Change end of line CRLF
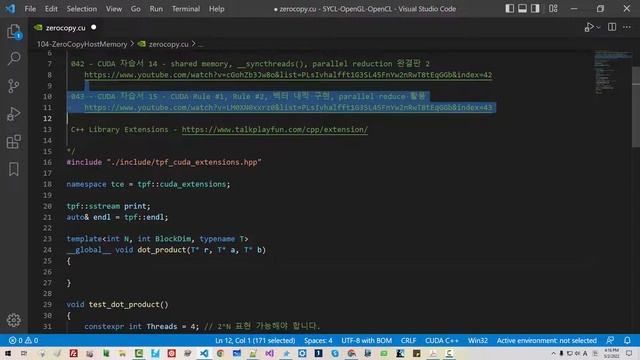Image resolution: width=640 pixels, height=360 pixels. pos(408,340)
